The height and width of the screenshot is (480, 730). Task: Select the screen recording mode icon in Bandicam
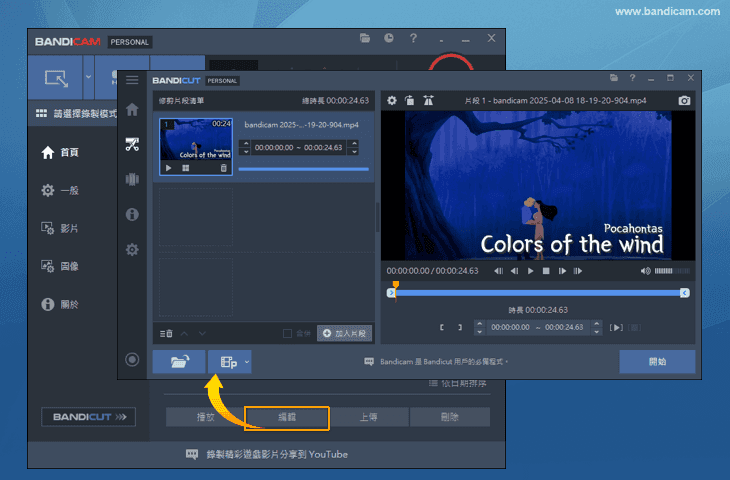pyautogui.click(x=56, y=78)
